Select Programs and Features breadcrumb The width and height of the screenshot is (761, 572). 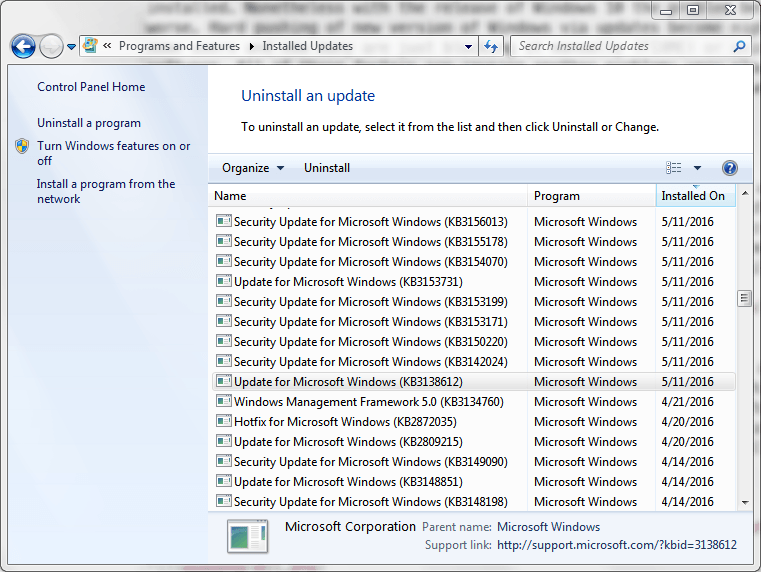click(x=179, y=46)
